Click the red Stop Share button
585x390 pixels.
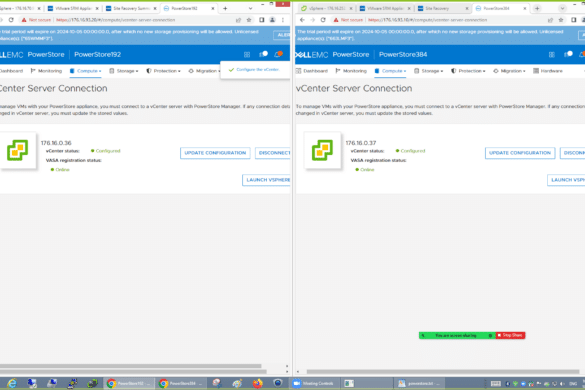coord(510,336)
